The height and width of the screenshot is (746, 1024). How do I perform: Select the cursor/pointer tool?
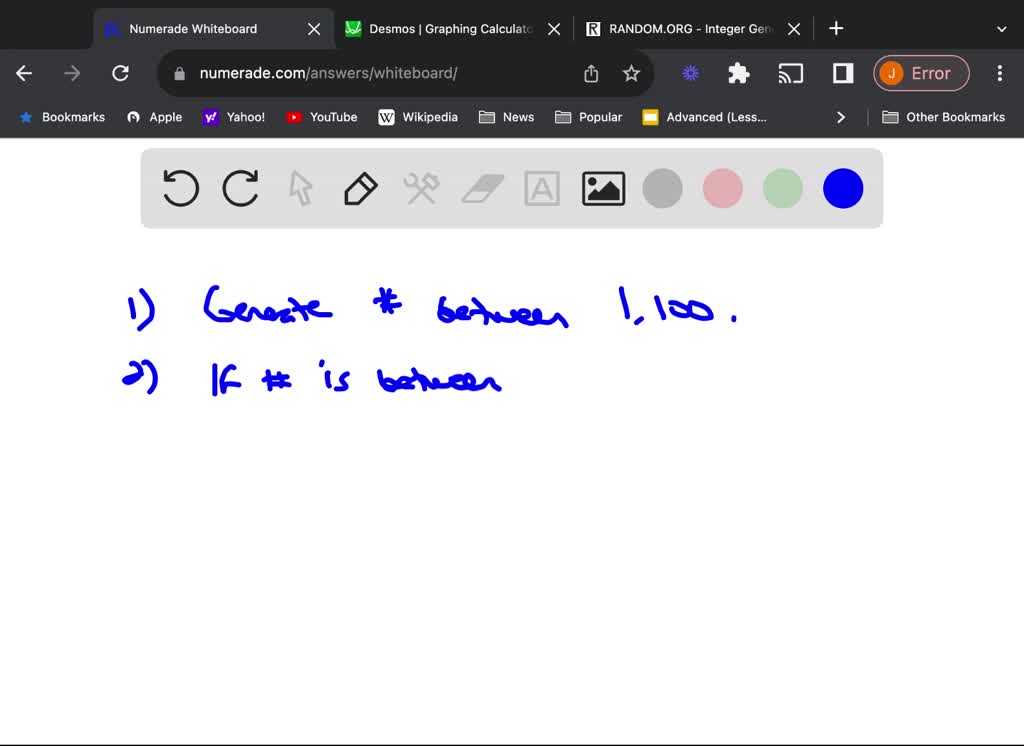click(301, 188)
